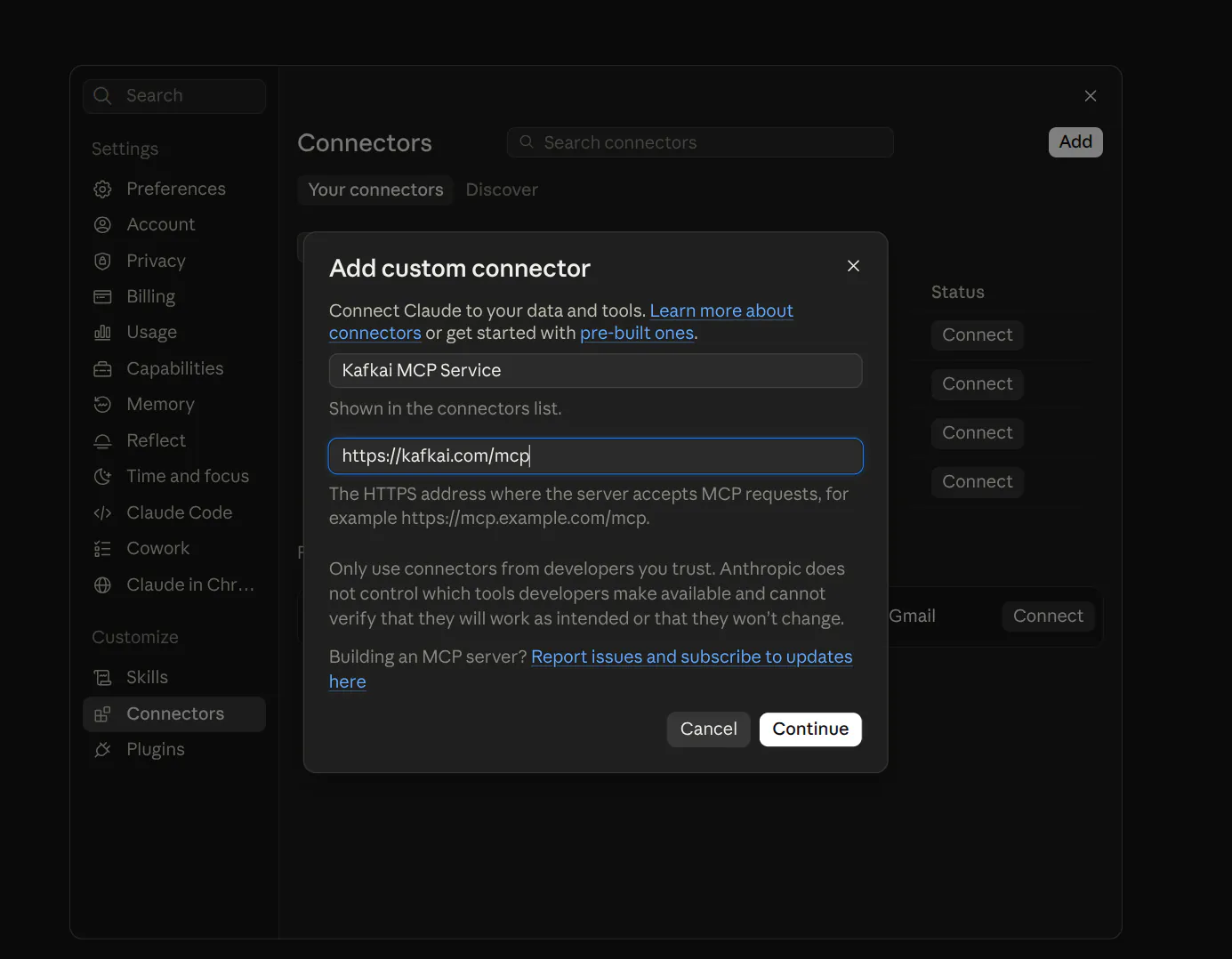Click the Memory icon in sidebar

point(102,404)
